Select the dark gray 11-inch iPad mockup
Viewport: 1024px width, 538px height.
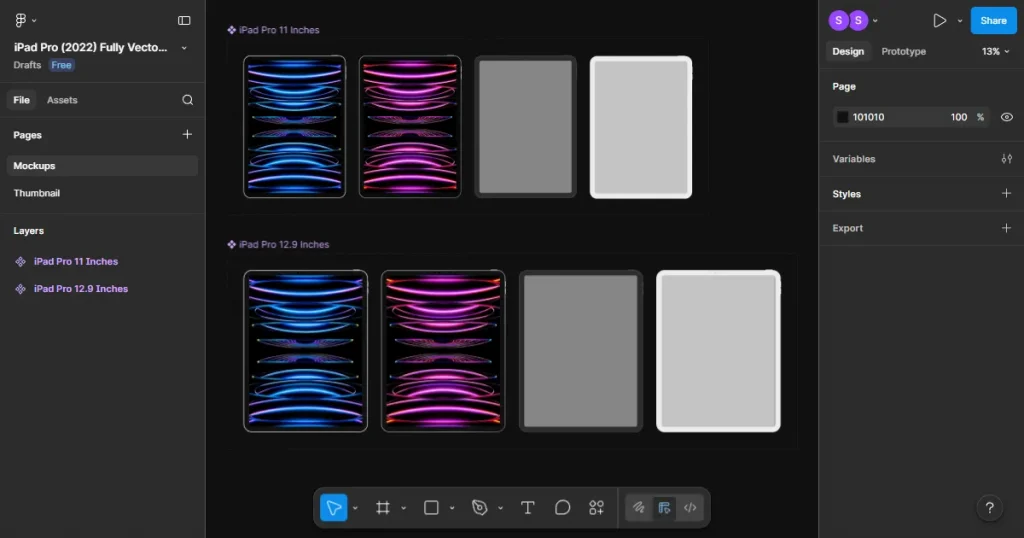click(x=525, y=127)
